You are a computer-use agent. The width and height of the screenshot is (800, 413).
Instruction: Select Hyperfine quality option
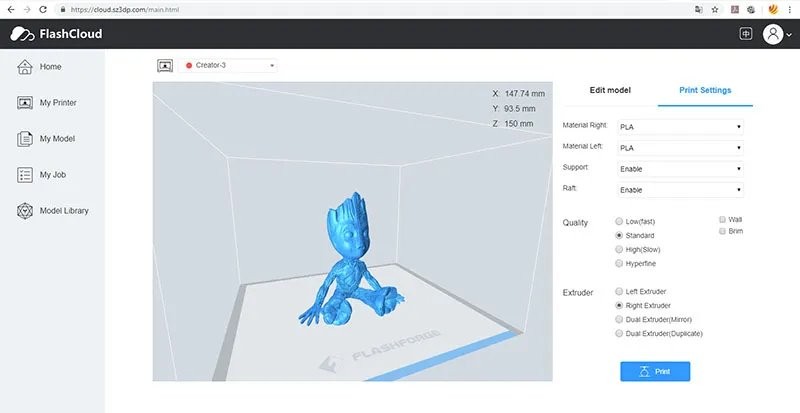click(x=620, y=263)
